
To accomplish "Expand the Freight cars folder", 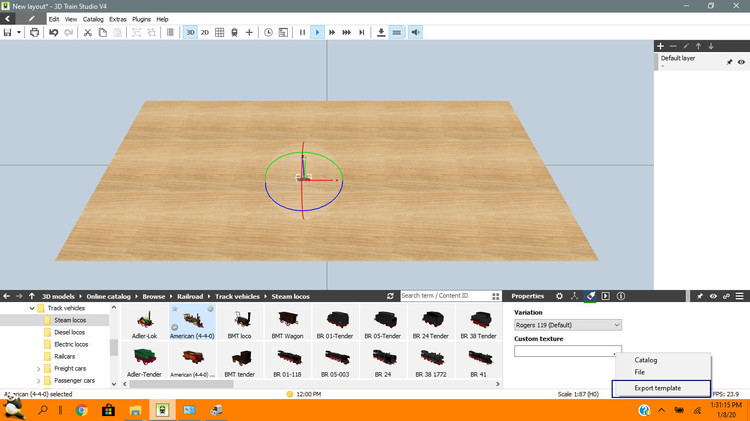I will pyautogui.click(x=39, y=369).
